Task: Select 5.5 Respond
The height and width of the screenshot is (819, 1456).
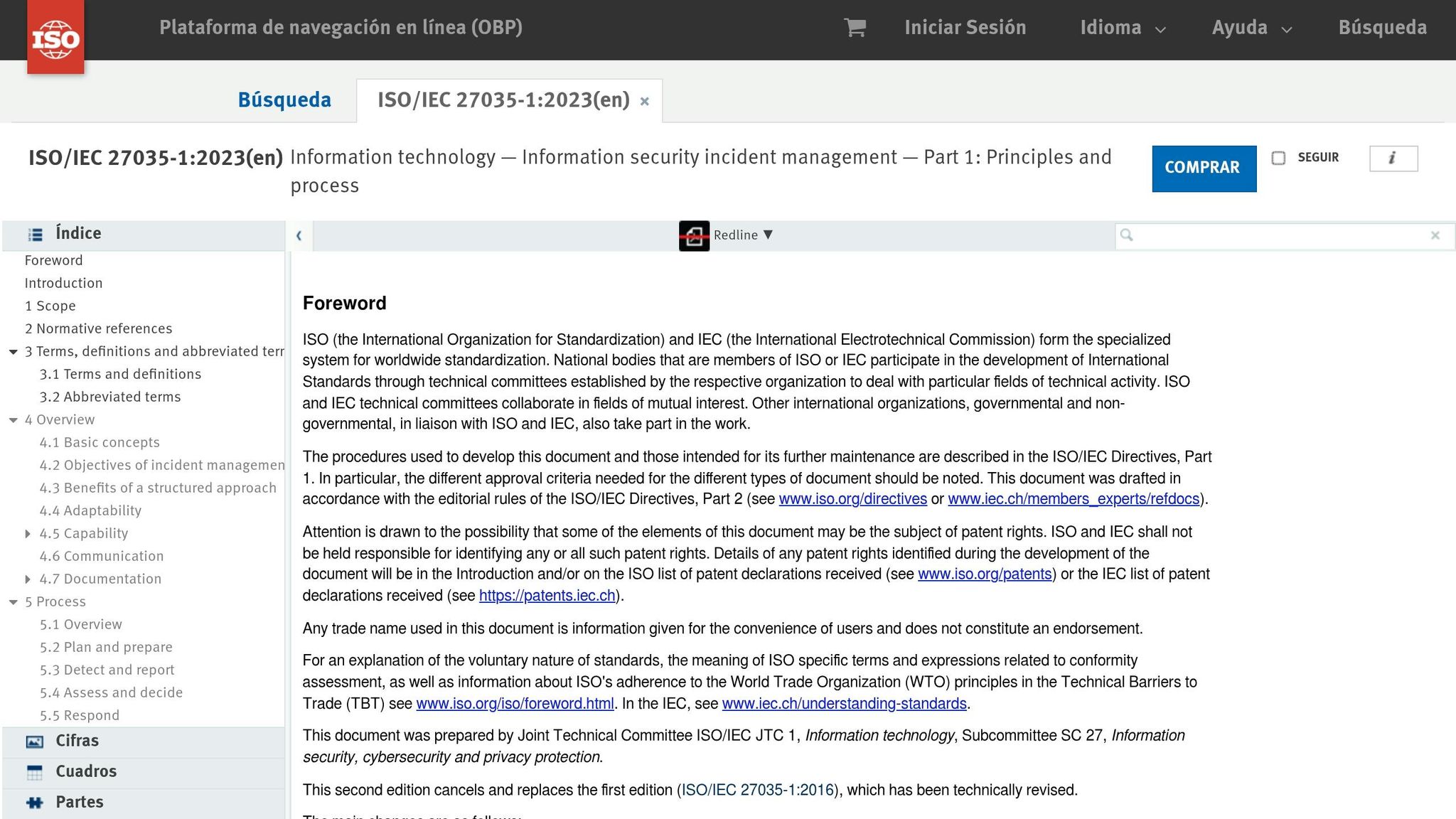Action: click(80, 716)
